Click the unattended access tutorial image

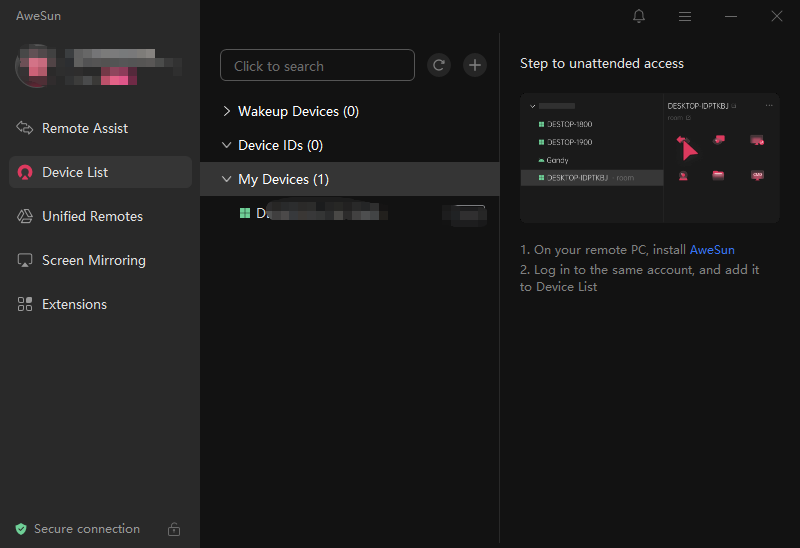649,158
